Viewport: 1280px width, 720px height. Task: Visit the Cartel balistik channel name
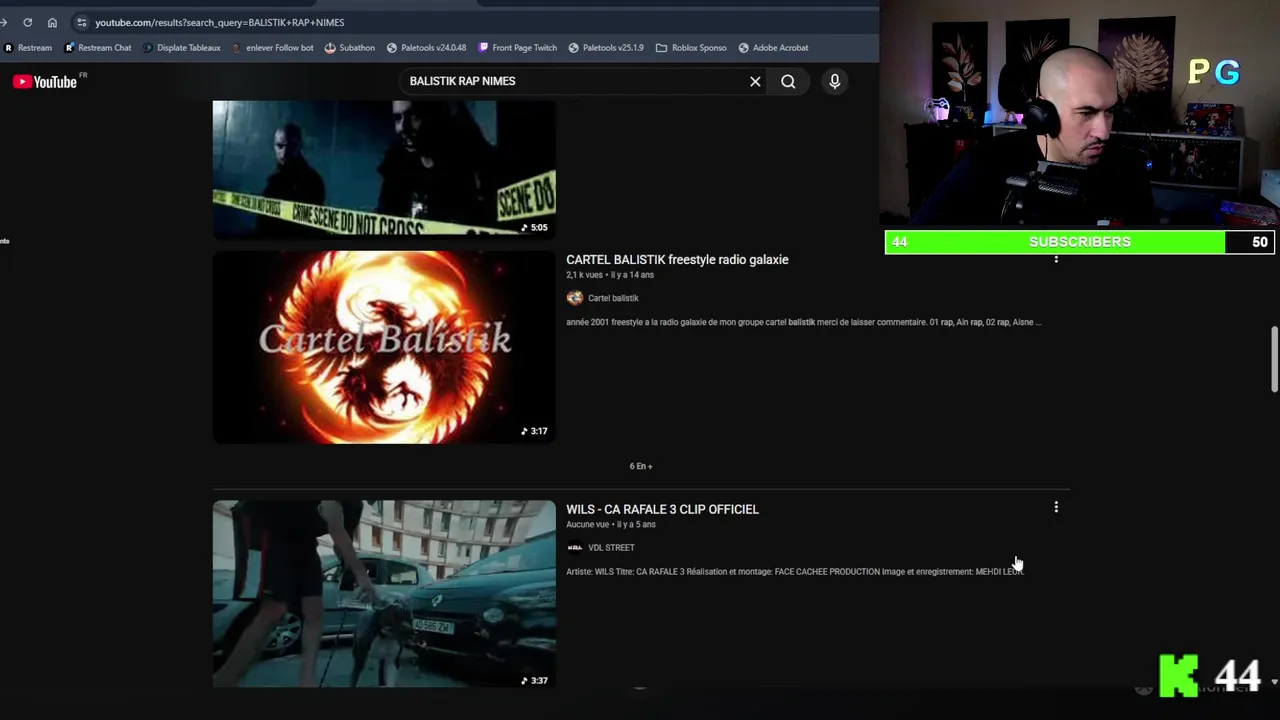613,298
